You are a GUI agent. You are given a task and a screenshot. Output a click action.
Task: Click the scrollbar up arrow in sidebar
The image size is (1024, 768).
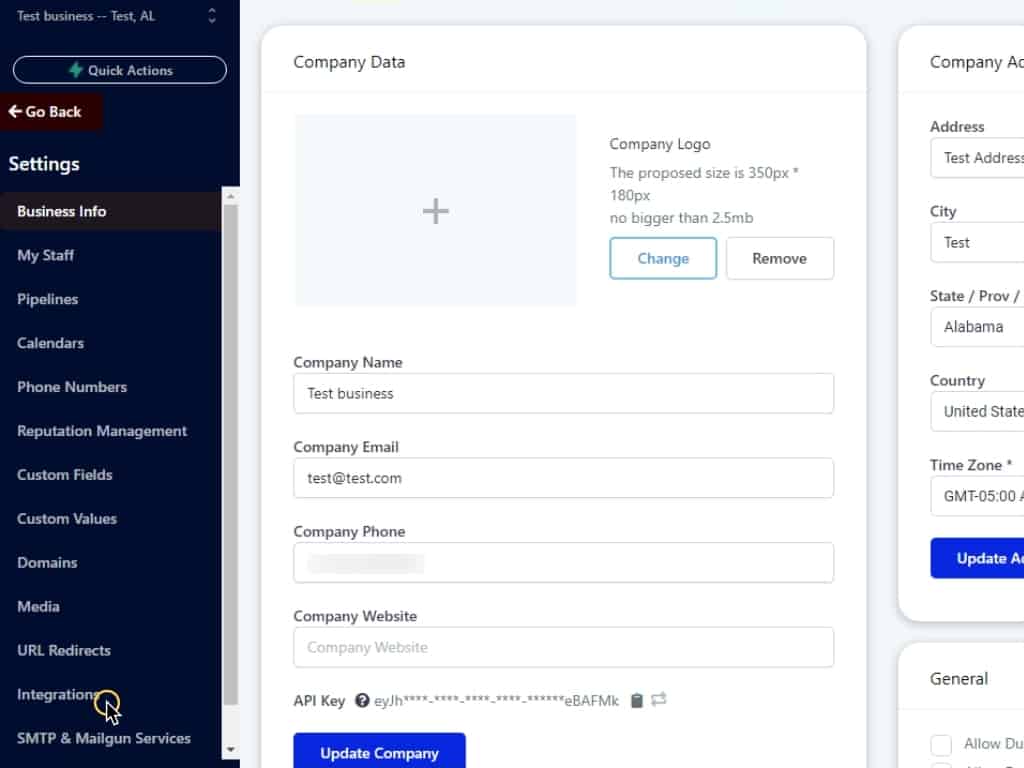(x=231, y=195)
